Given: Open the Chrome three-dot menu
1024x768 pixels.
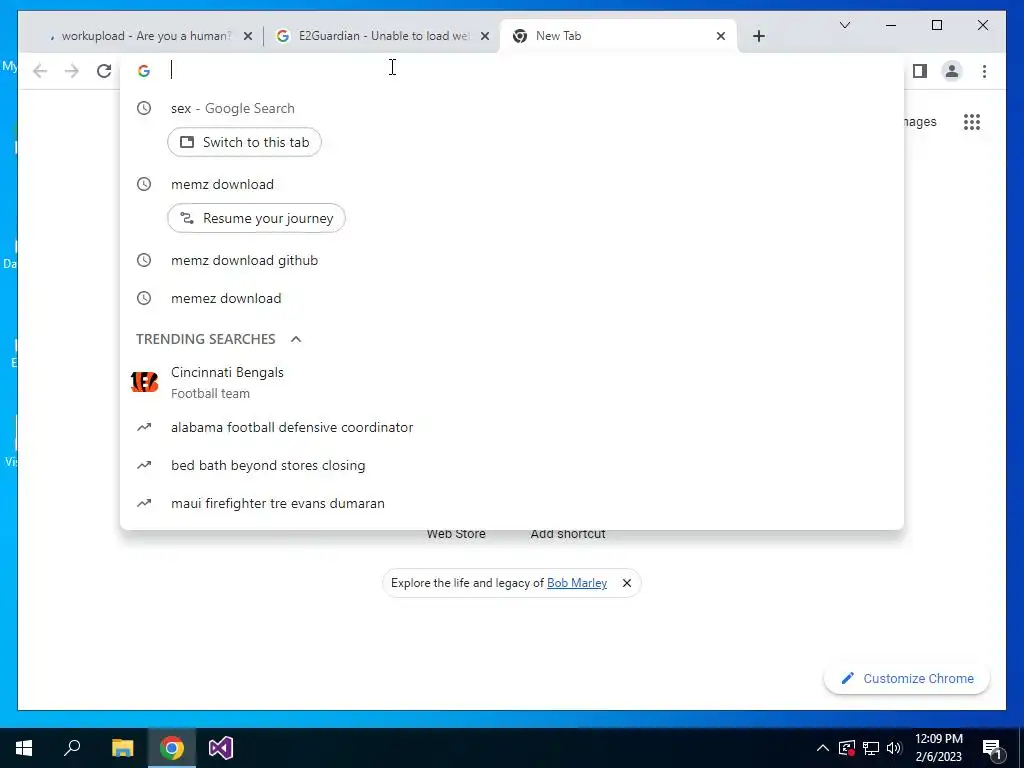Looking at the screenshot, I should coord(984,71).
